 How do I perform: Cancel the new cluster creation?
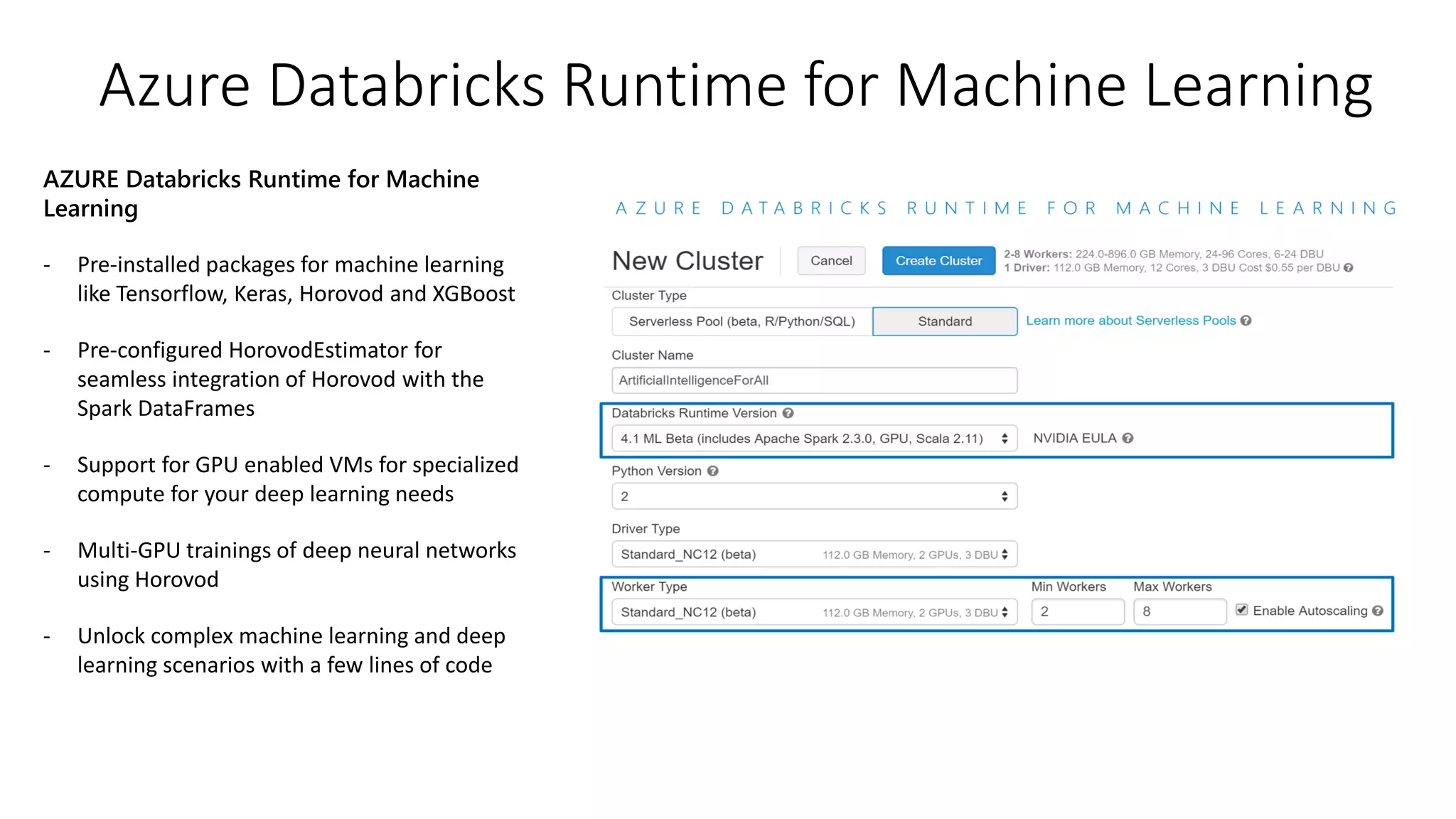click(x=831, y=261)
